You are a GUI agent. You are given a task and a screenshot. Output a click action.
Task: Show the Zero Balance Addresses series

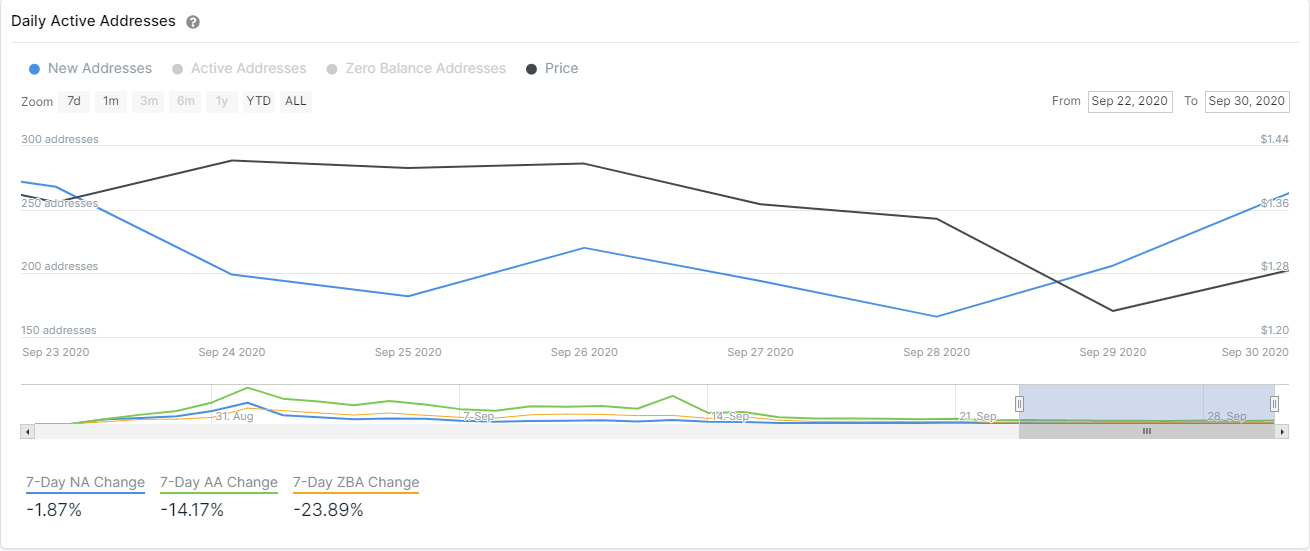425,69
